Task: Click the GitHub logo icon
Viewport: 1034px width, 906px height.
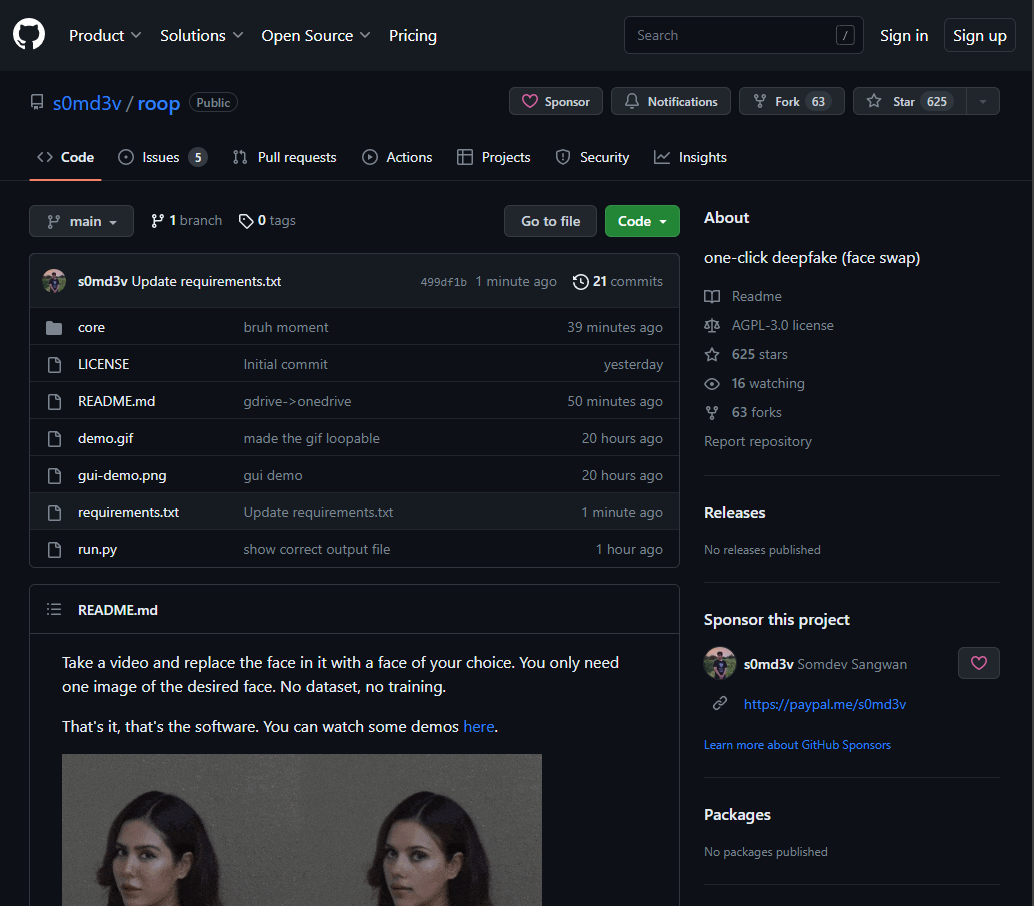Action: (x=29, y=35)
